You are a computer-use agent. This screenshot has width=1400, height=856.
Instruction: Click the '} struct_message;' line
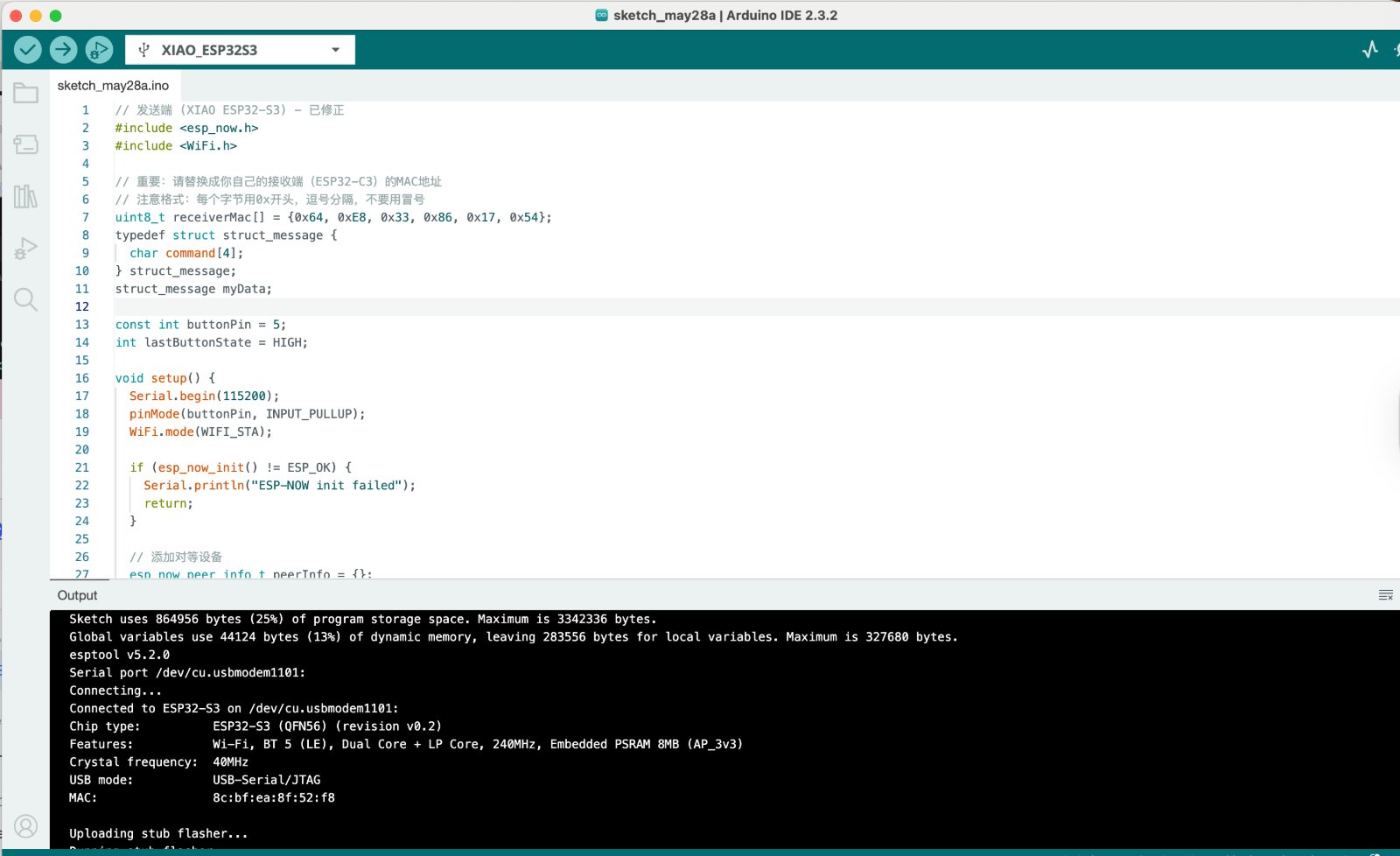click(176, 270)
